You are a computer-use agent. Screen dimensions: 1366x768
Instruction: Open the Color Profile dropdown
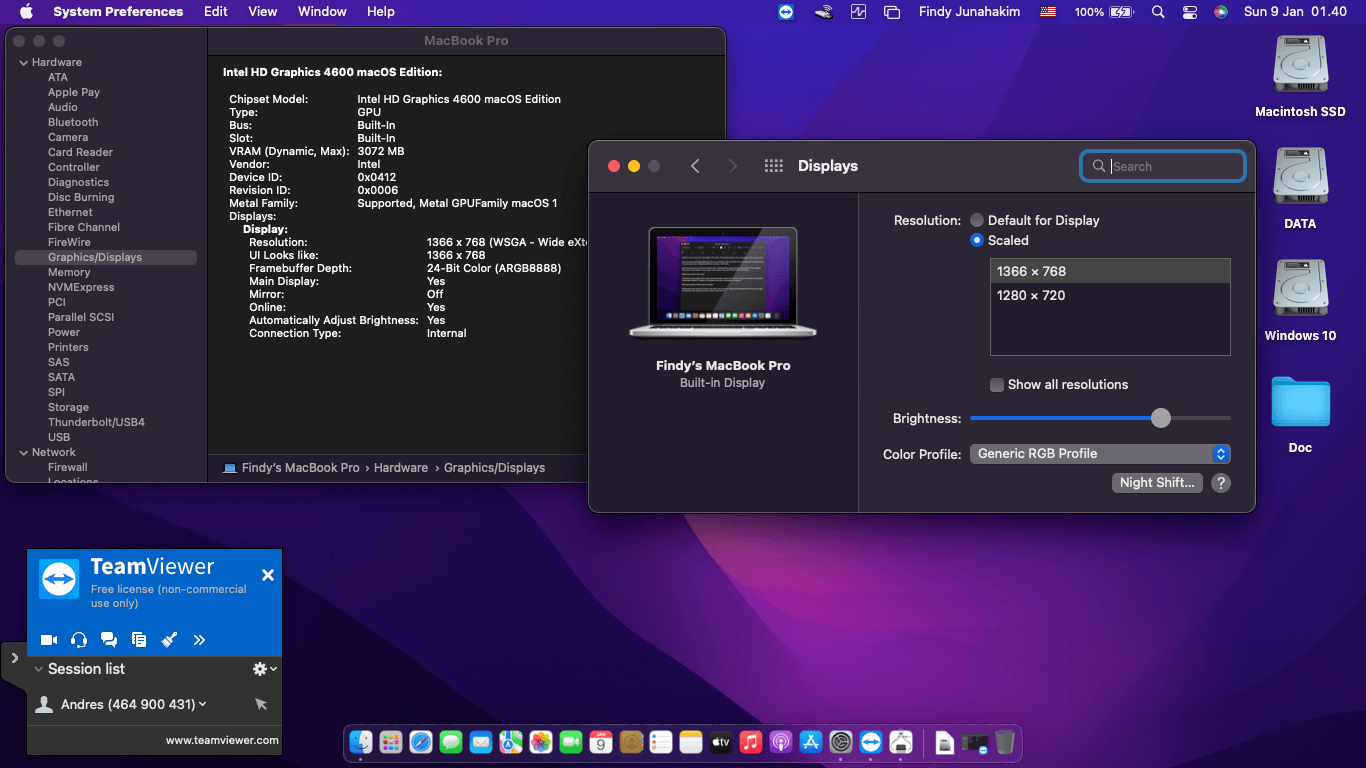coord(1100,454)
